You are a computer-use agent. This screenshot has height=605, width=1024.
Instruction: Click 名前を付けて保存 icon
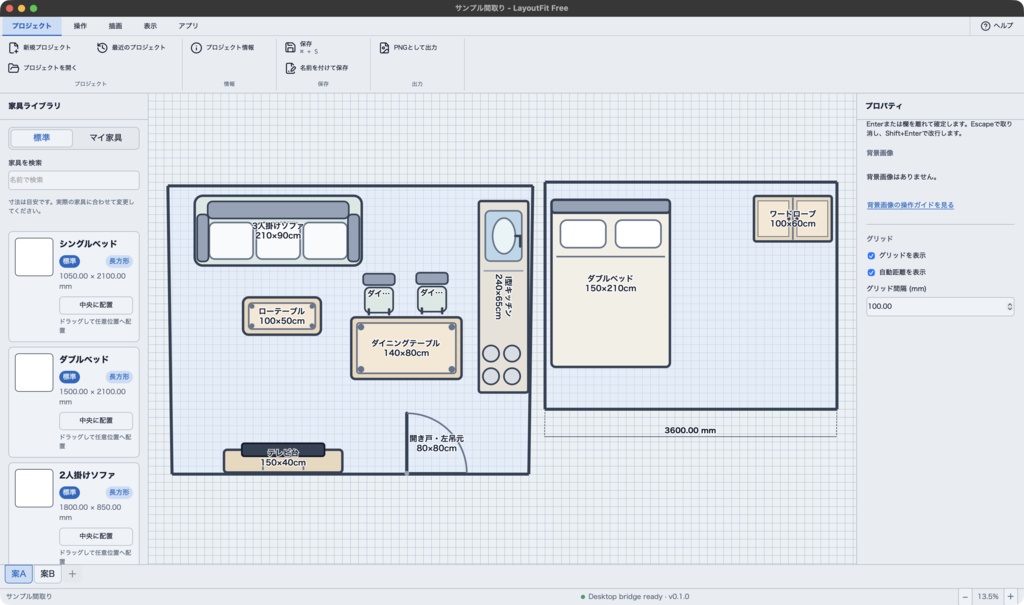[291, 68]
